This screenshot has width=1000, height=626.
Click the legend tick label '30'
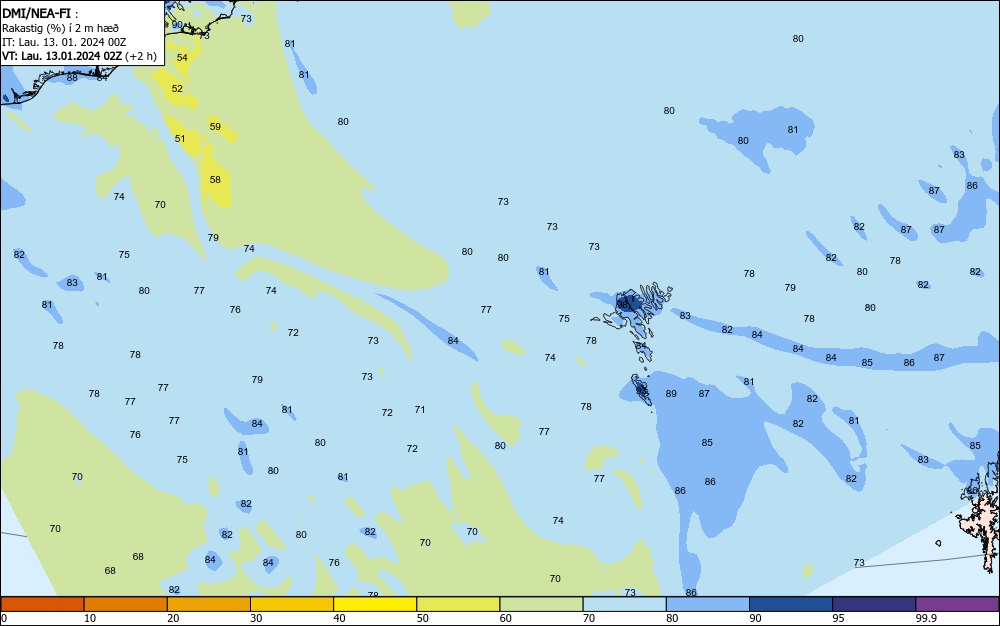256,618
